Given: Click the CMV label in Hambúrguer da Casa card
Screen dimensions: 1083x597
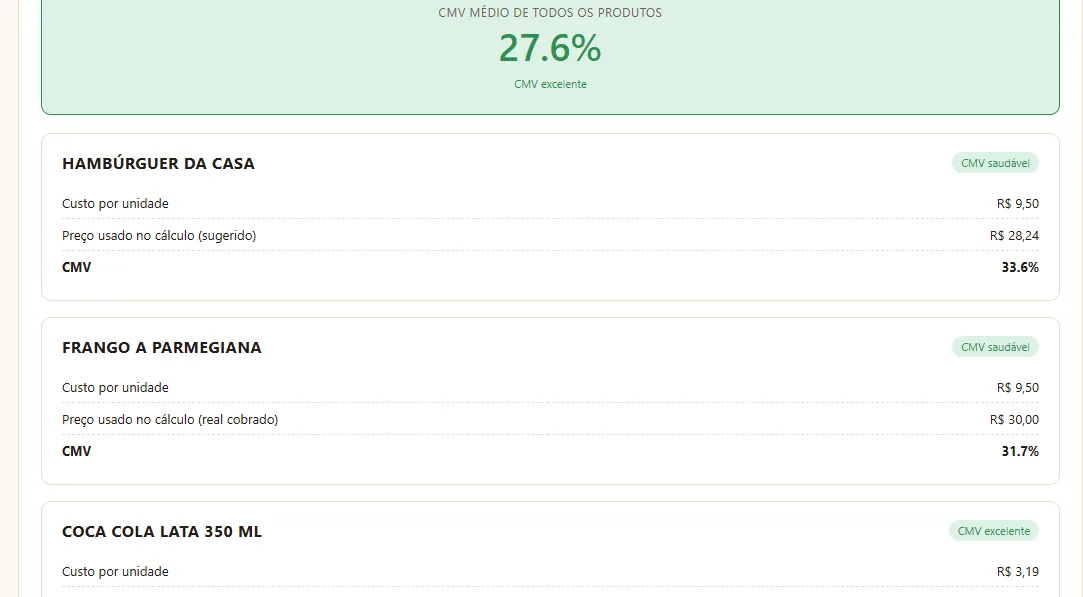Looking at the screenshot, I should pyautogui.click(x=77, y=267).
